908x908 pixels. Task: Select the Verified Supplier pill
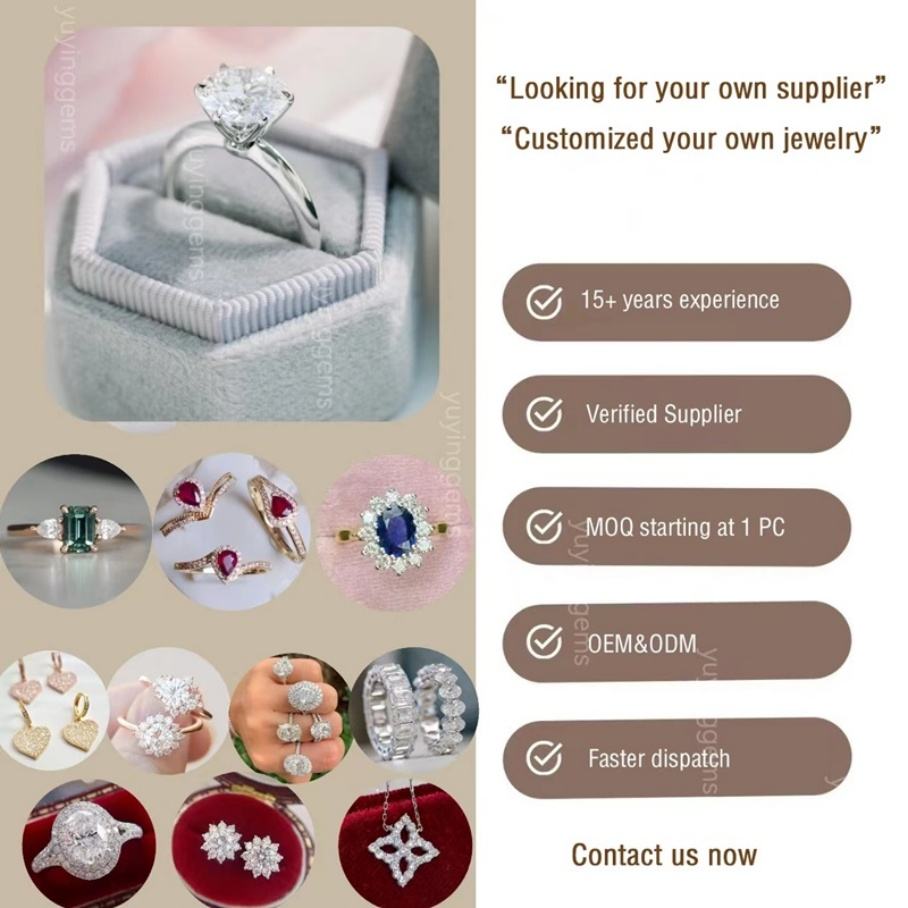click(x=676, y=414)
